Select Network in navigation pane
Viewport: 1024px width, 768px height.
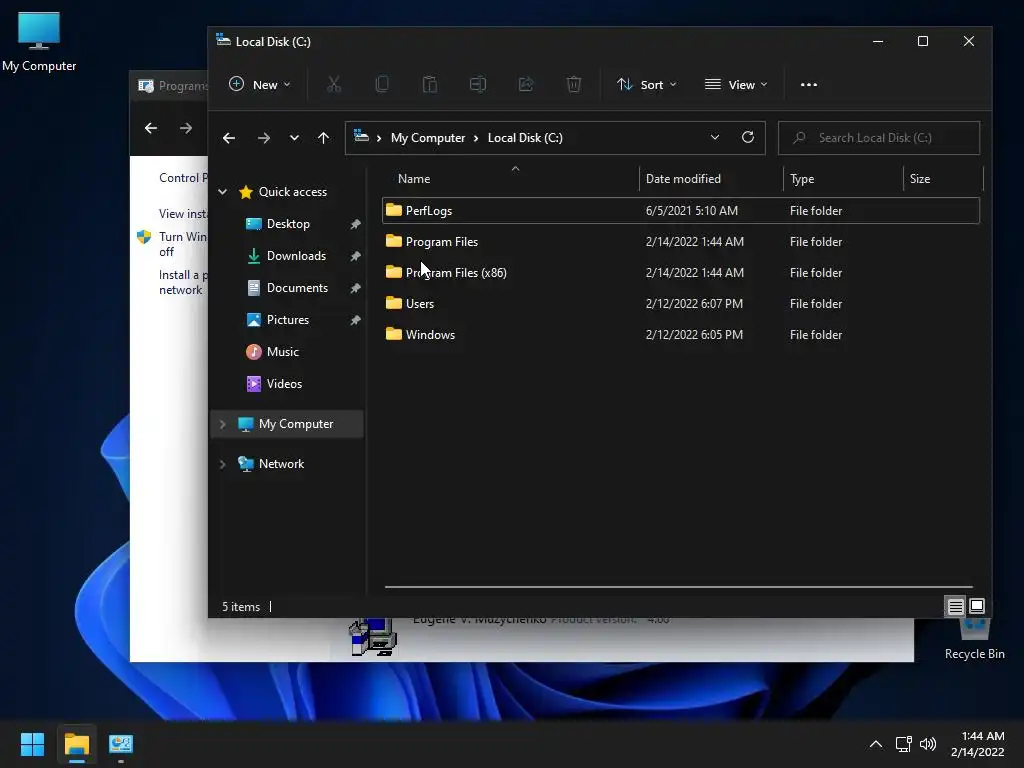(281, 464)
